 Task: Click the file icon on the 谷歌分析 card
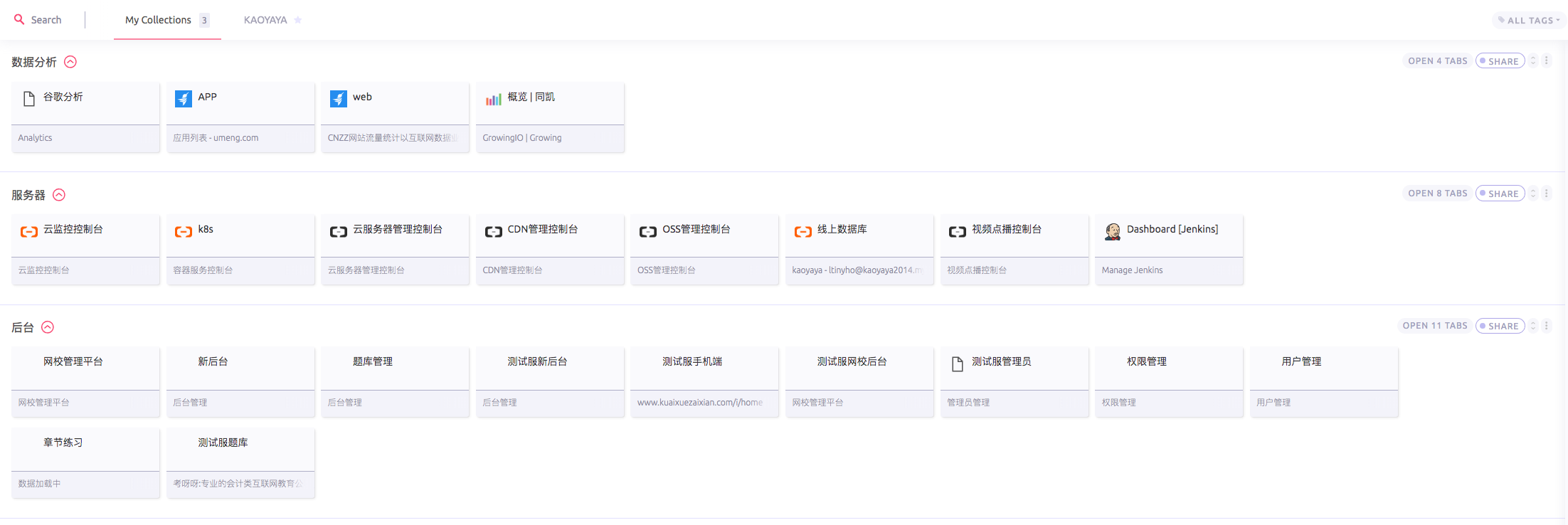(x=29, y=99)
